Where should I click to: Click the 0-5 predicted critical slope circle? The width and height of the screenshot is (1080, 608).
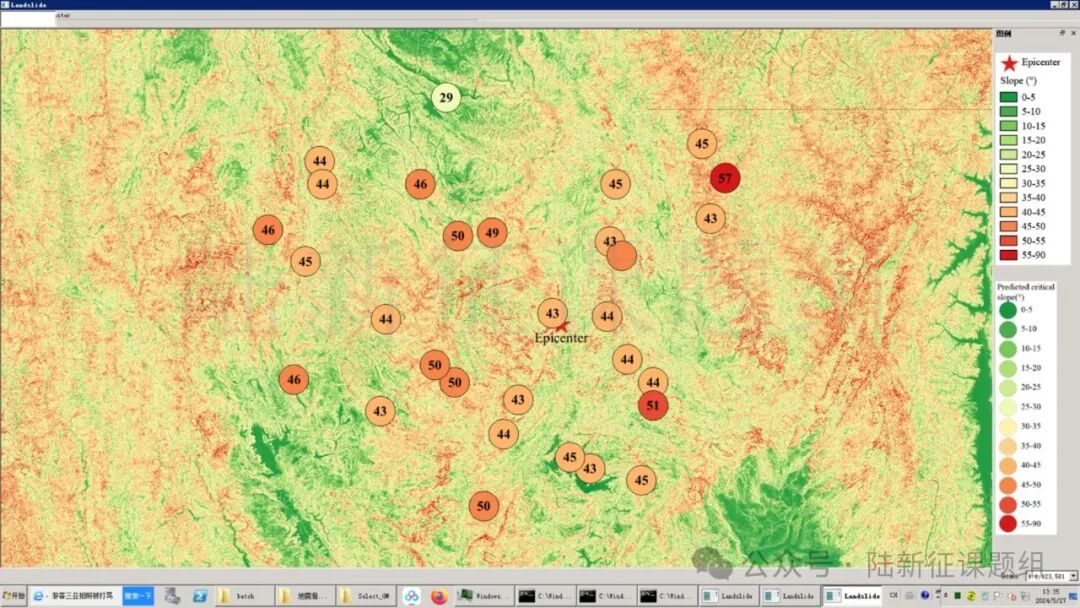(x=1007, y=310)
